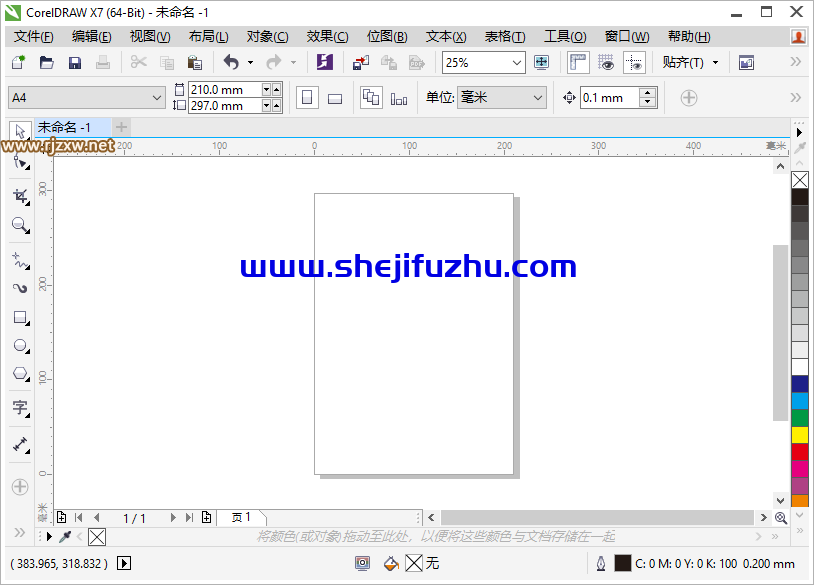Switch page to Landscape orientation
The height and width of the screenshot is (585, 814).
pos(335,98)
